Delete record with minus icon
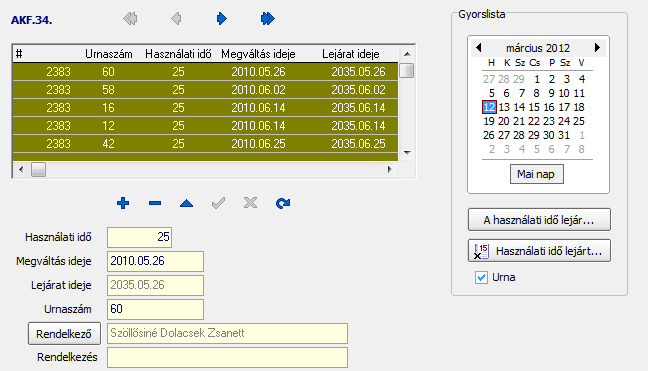 (155, 203)
